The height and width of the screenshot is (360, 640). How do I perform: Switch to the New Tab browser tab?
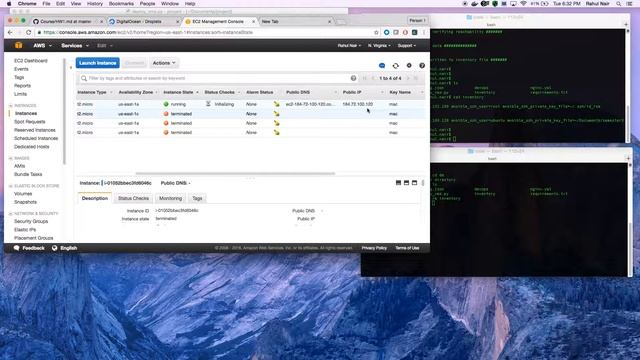click(x=295, y=21)
